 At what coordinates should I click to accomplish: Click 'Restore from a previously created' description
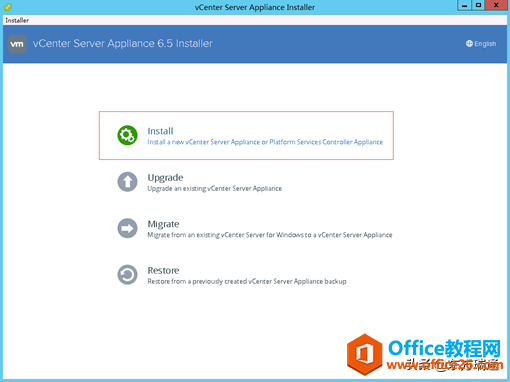(247, 281)
